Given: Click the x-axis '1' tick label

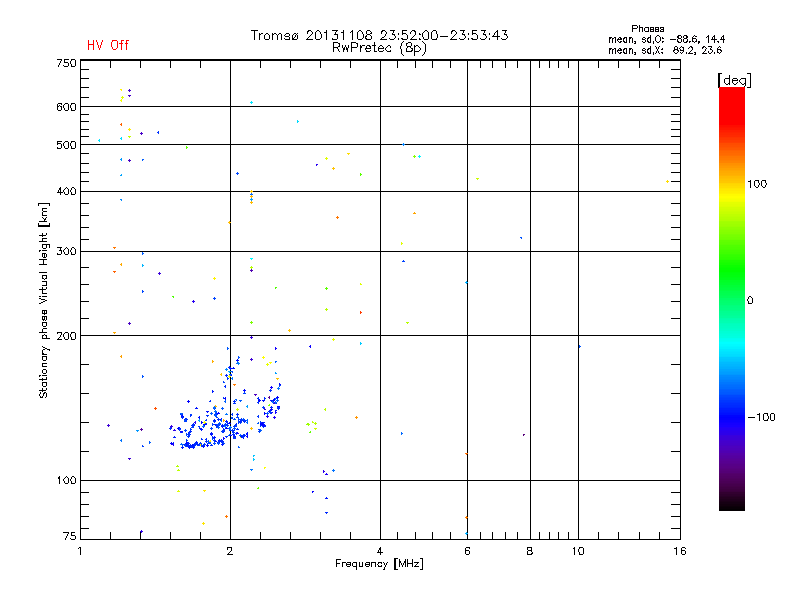Looking at the screenshot, I should pos(80,551).
